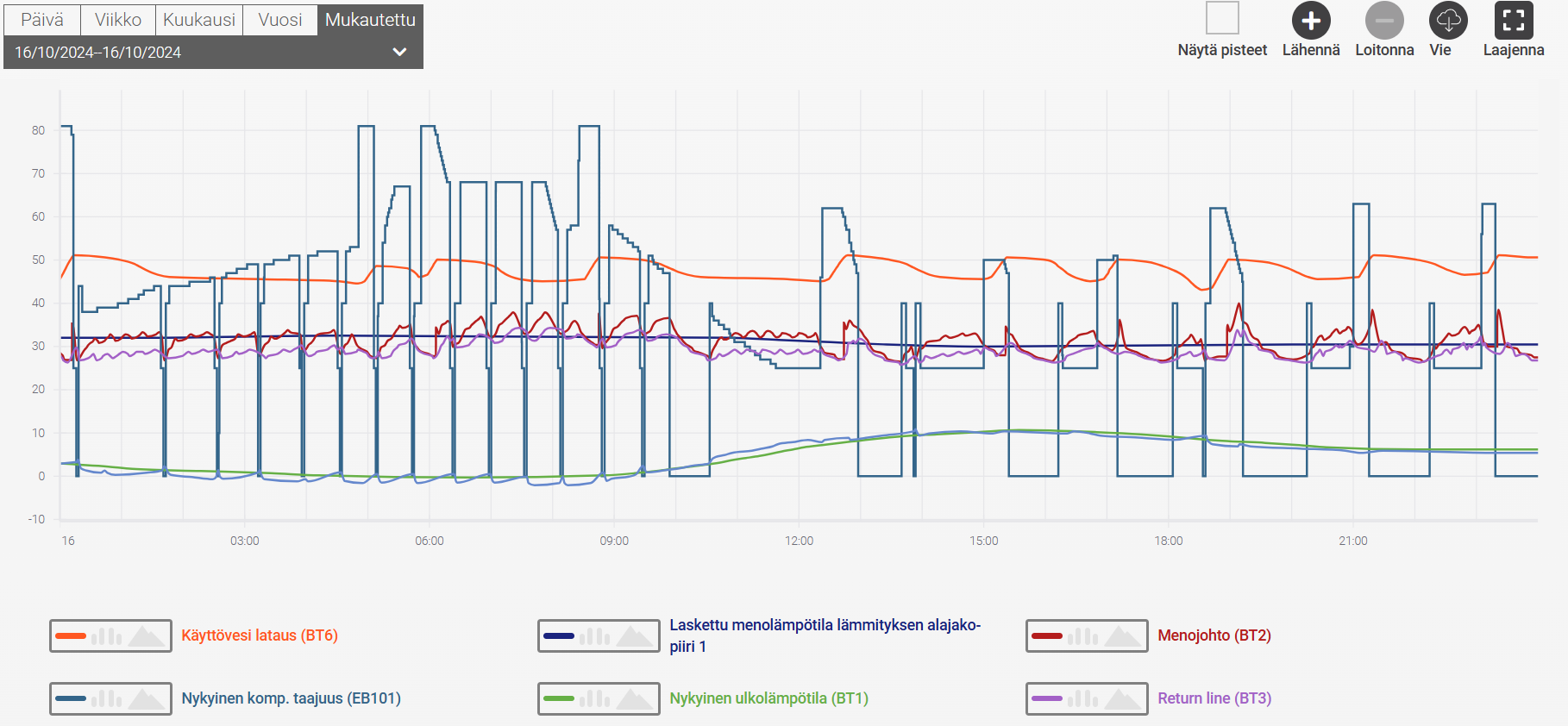This screenshot has width=1568, height=726.
Task: Click the Näytä pisteet label text
Action: point(1222,50)
